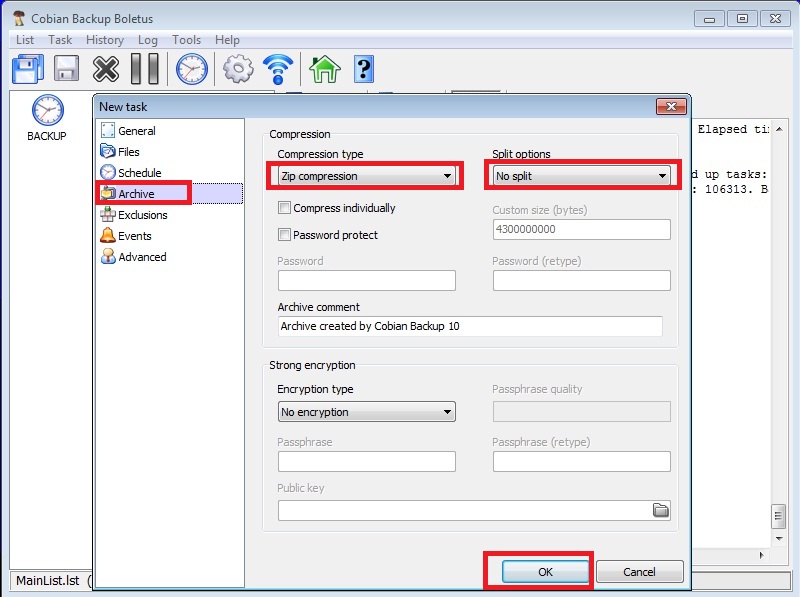Click the question mark help icon

(x=364, y=69)
